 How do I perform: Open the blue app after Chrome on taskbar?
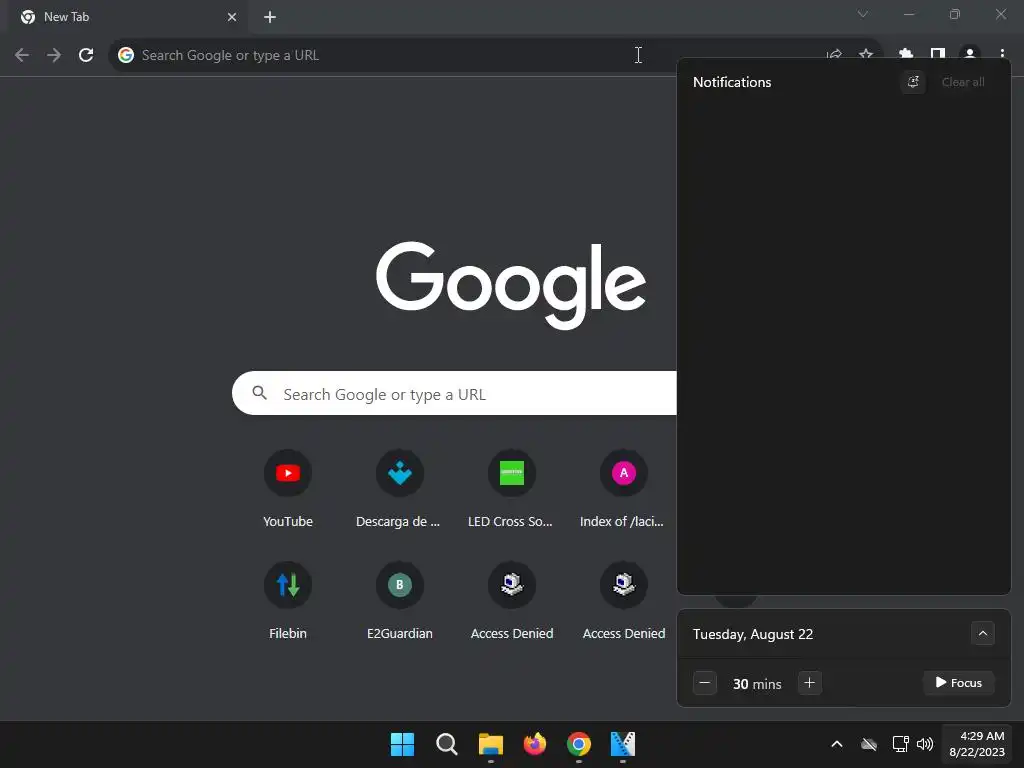click(x=622, y=744)
